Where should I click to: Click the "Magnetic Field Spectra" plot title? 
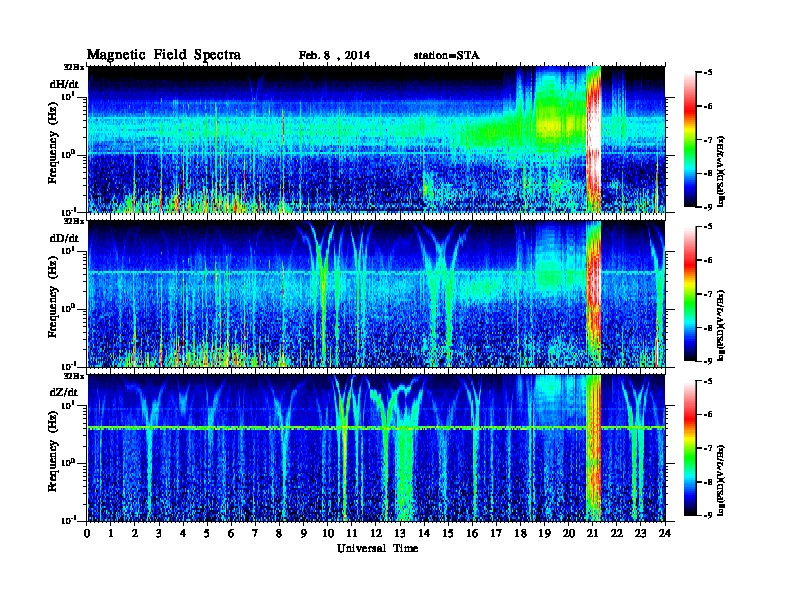pyautogui.click(x=163, y=55)
